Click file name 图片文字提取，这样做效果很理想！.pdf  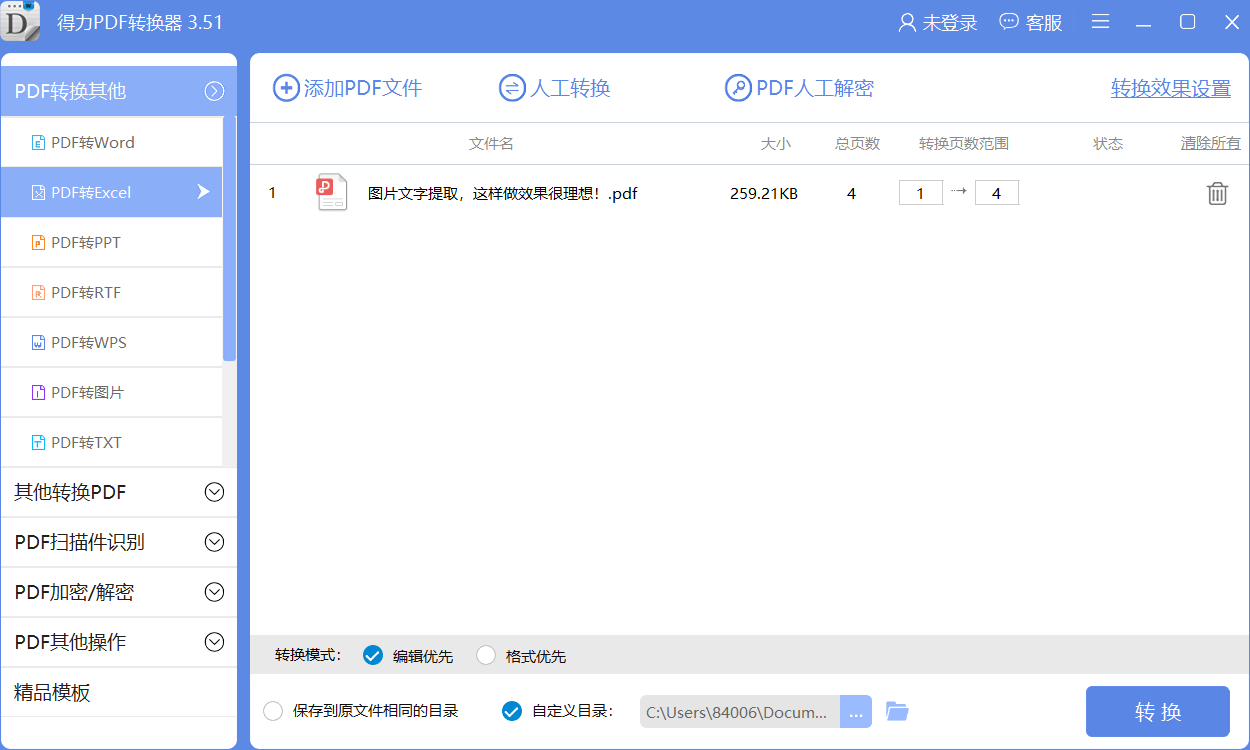pos(503,194)
